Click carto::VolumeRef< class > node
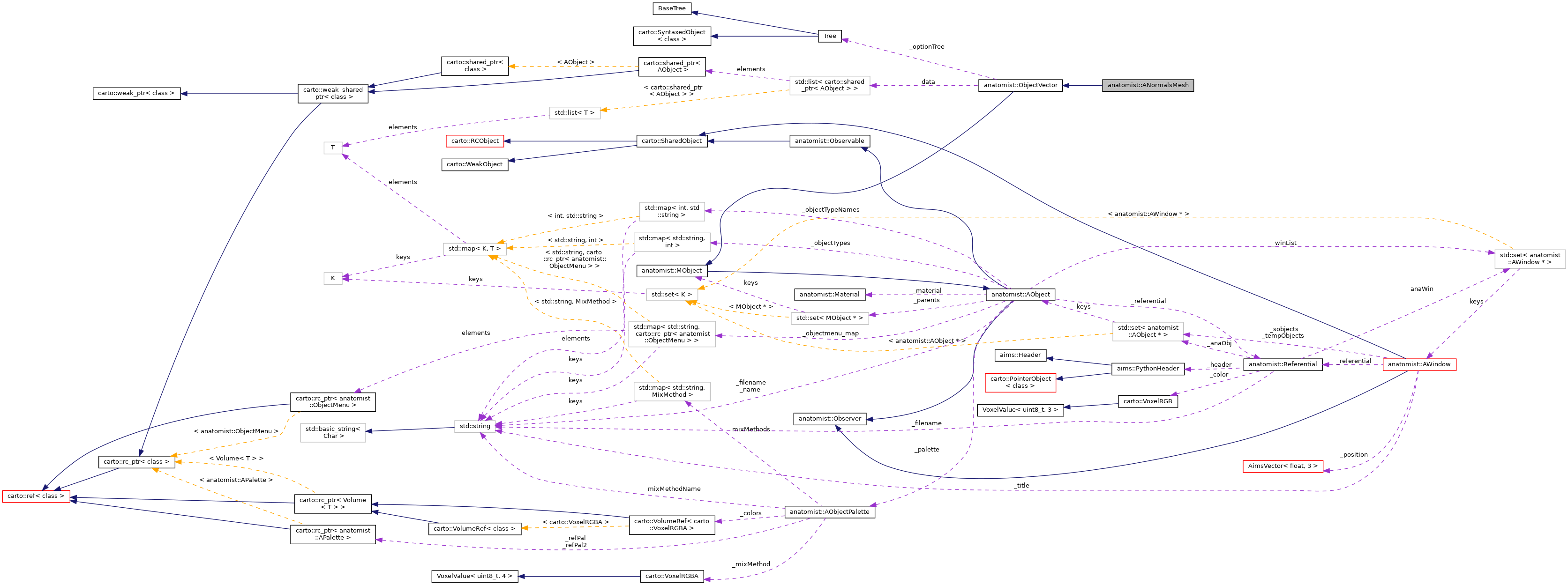The image size is (1568, 585). point(475,530)
